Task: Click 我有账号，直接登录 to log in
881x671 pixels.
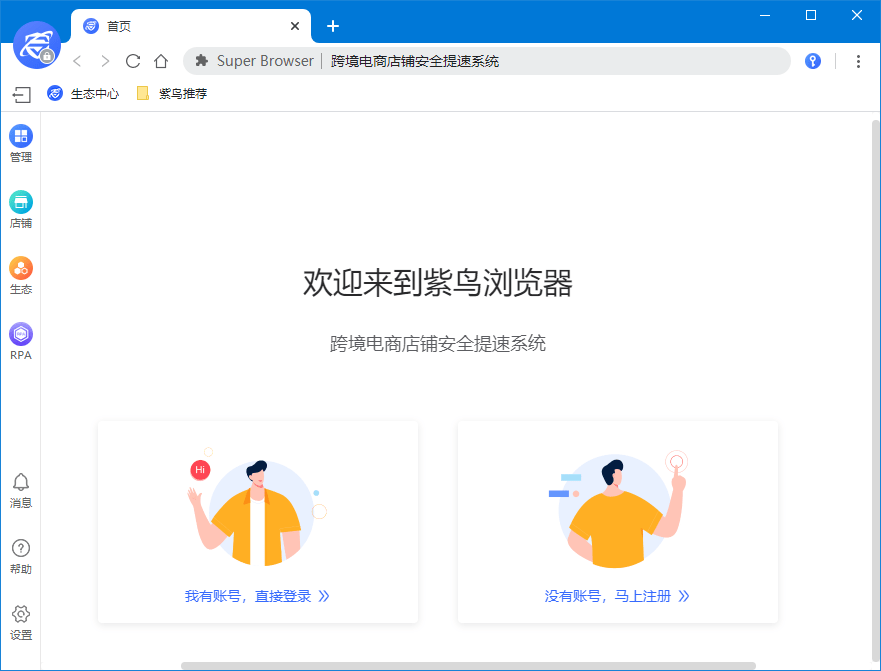Action: tap(257, 595)
